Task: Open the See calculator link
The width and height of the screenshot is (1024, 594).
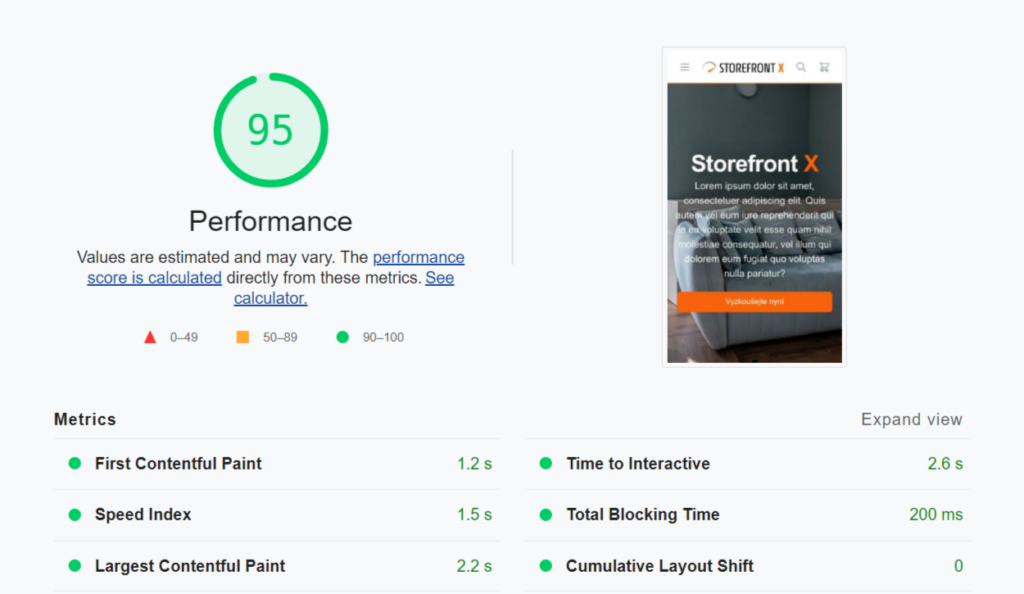Action: coord(344,288)
